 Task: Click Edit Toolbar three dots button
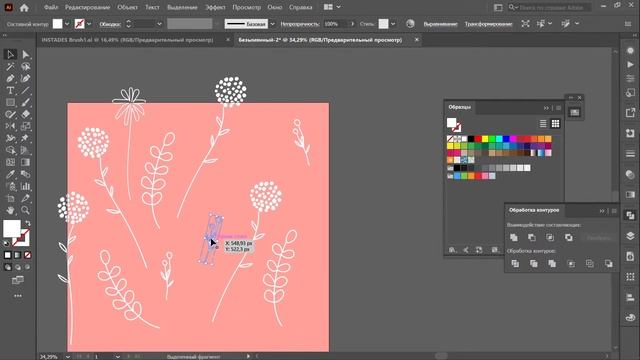(x=18, y=296)
